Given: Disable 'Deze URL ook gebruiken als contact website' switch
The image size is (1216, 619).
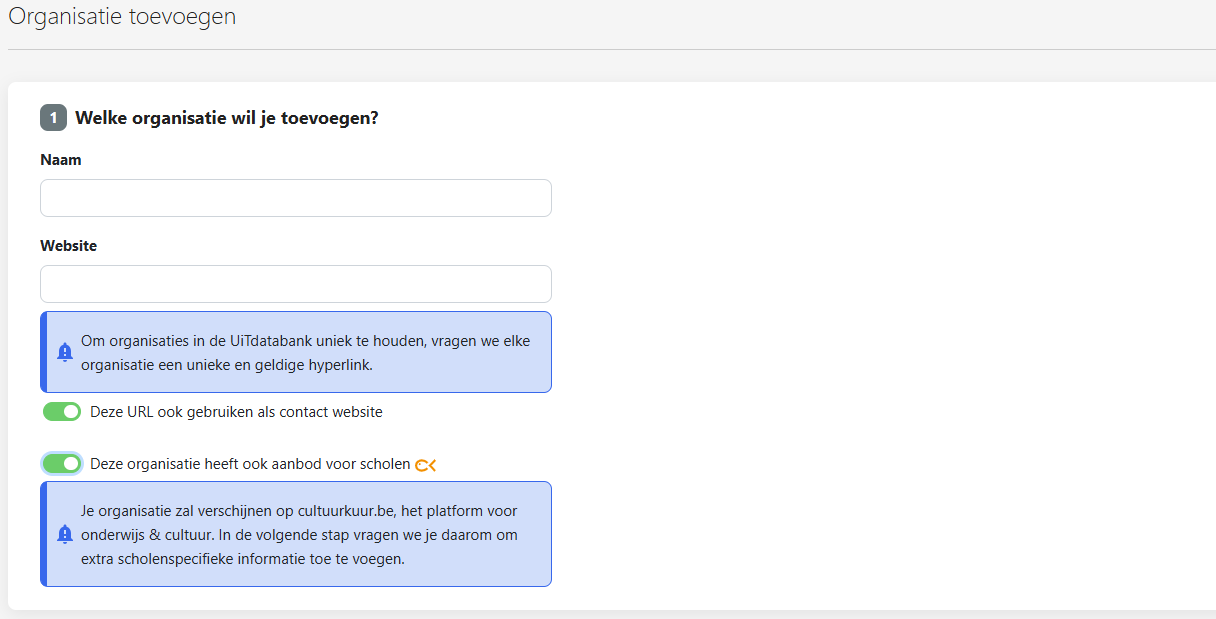Looking at the screenshot, I should tap(62, 412).
